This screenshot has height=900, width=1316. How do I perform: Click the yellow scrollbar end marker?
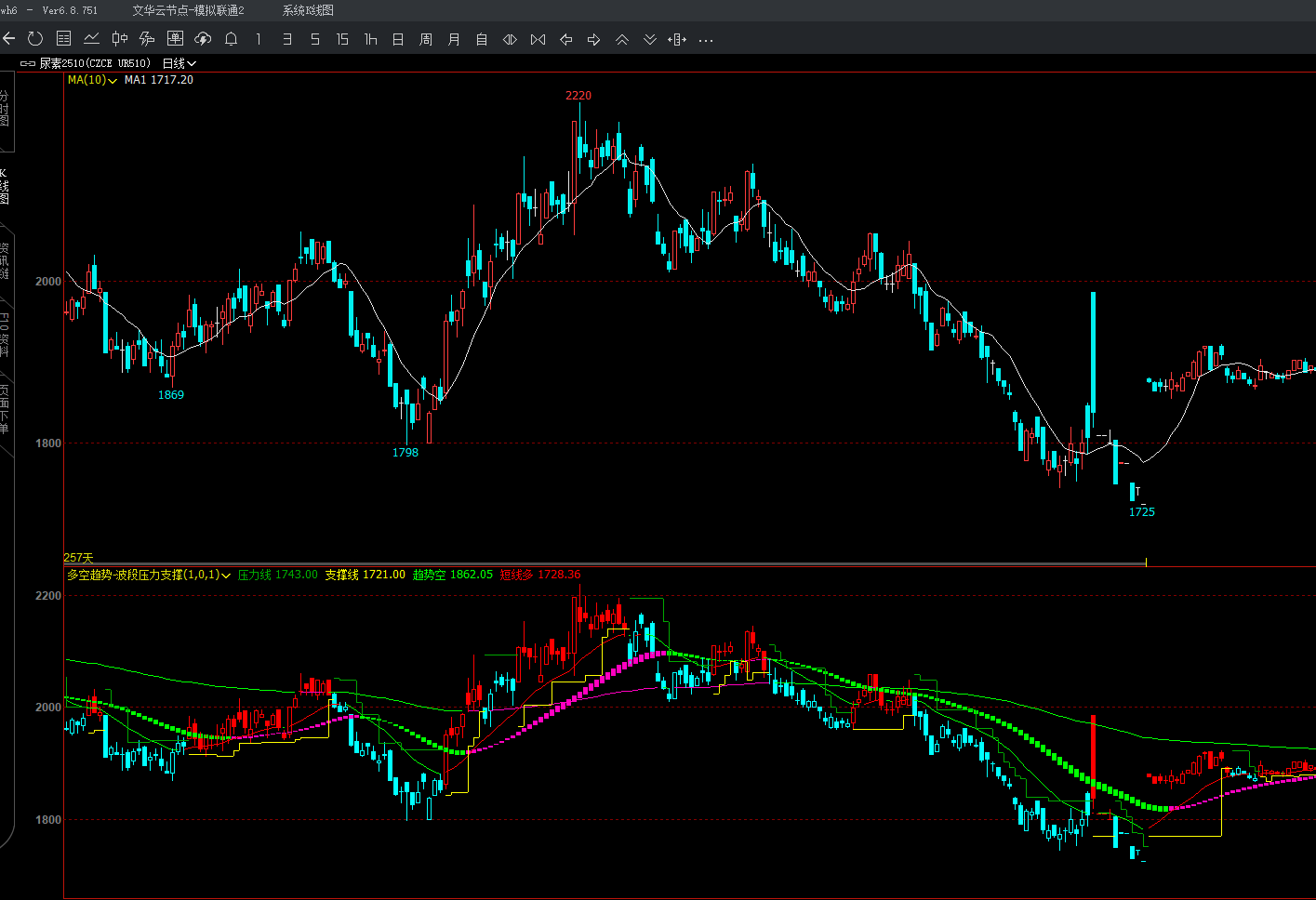(1146, 562)
